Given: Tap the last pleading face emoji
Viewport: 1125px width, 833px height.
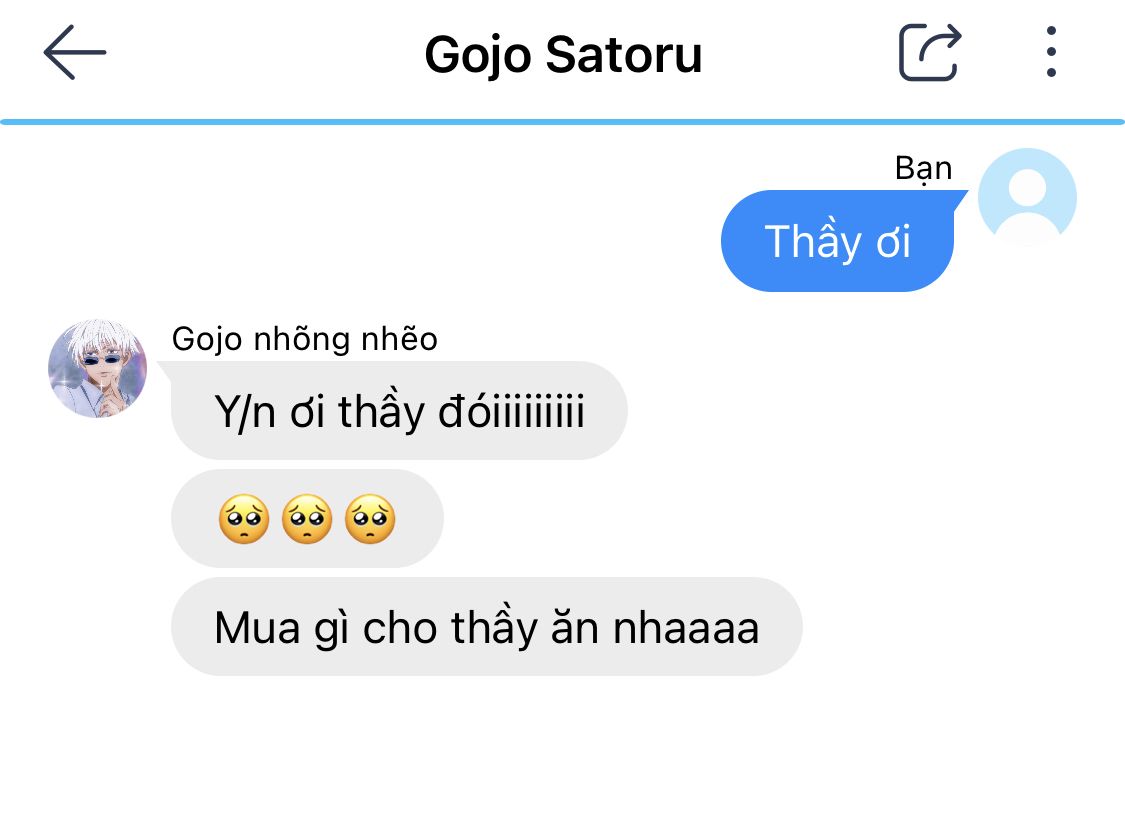Looking at the screenshot, I should (x=370, y=519).
